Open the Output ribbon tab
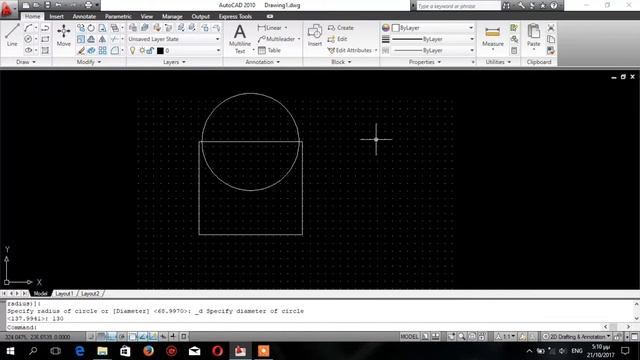The width and height of the screenshot is (640, 360). (200, 16)
